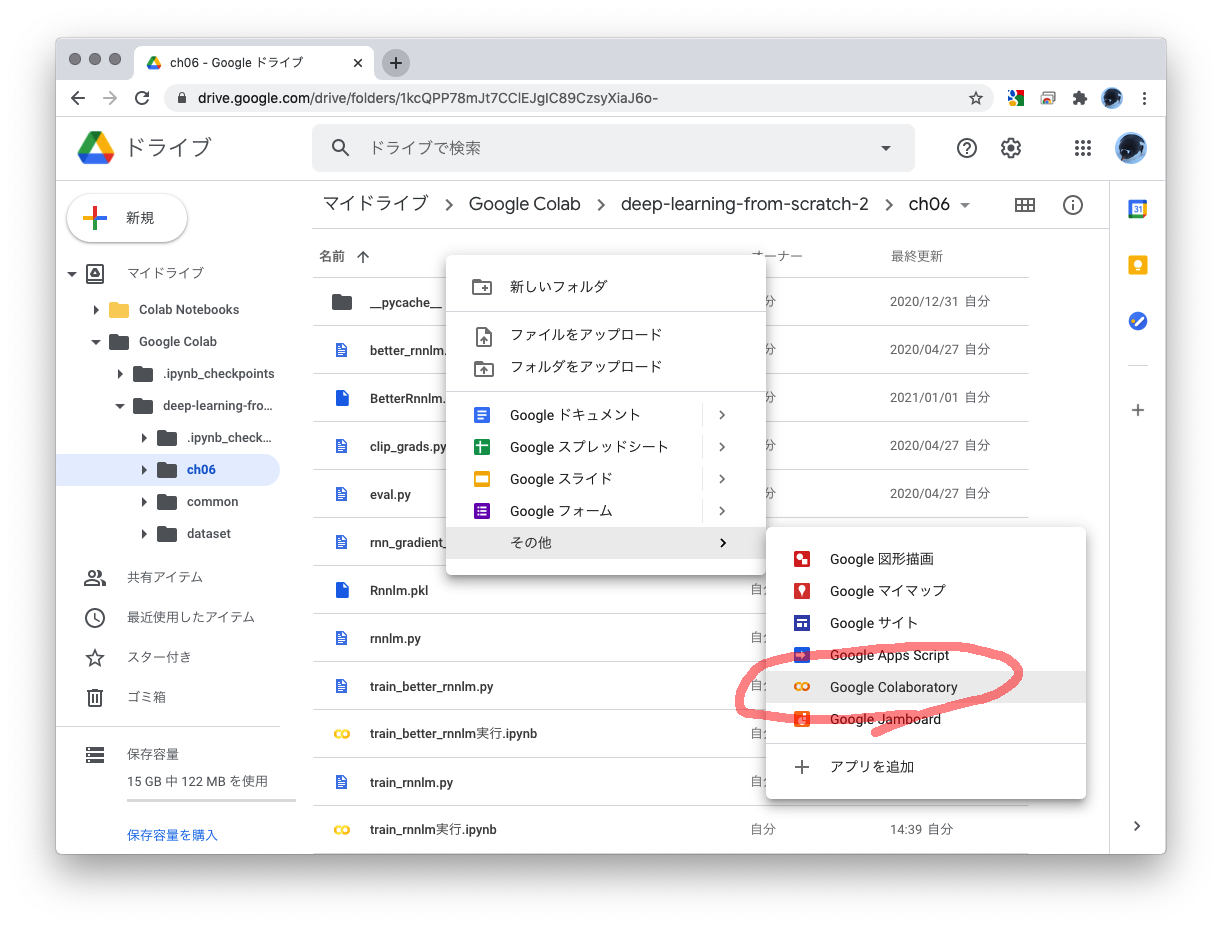Choose ファイルをアップロード menu item

(606, 335)
